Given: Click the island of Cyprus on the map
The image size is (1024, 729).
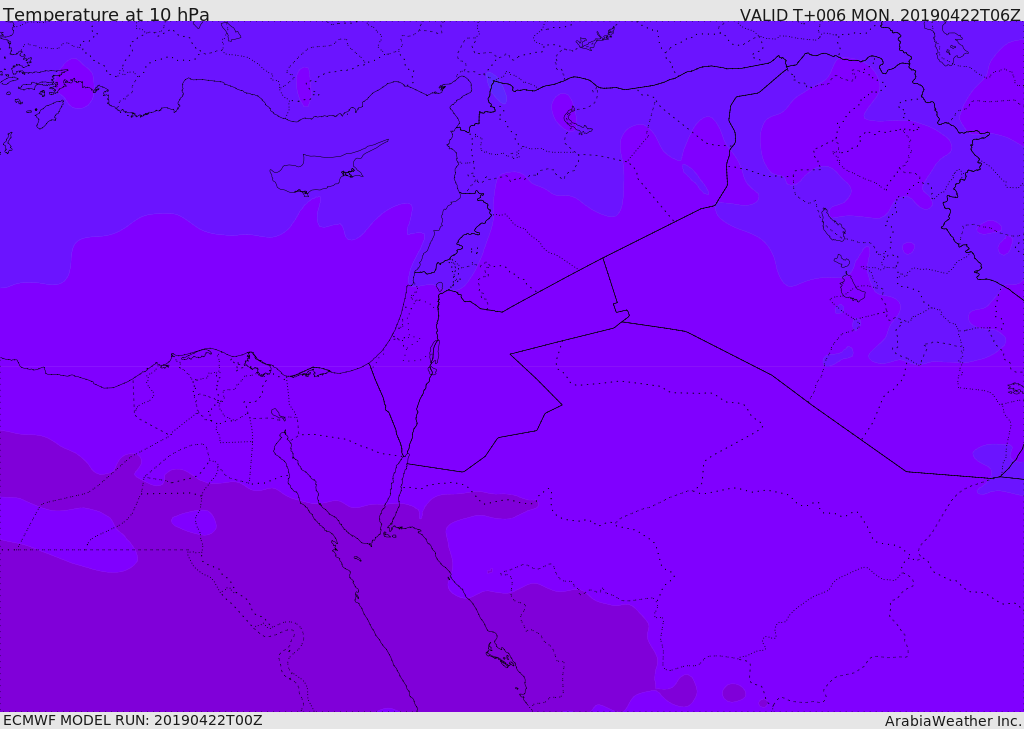Looking at the screenshot, I should [321, 172].
